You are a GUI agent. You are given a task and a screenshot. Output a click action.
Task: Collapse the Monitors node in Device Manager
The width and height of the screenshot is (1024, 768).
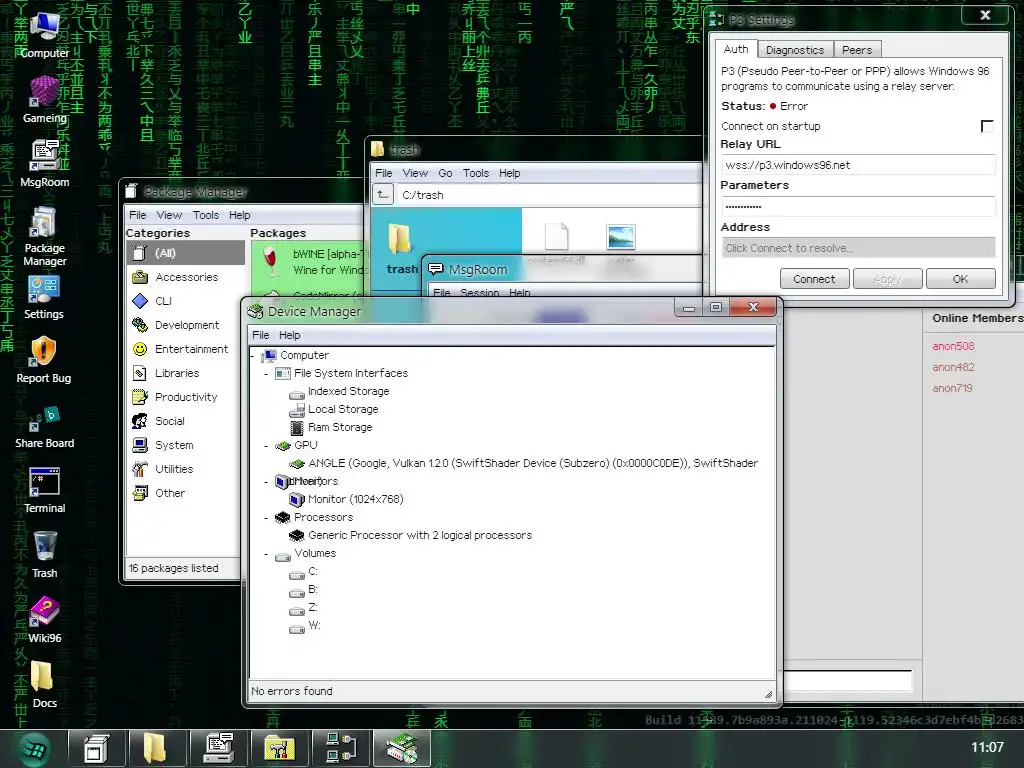(x=266, y=482)
